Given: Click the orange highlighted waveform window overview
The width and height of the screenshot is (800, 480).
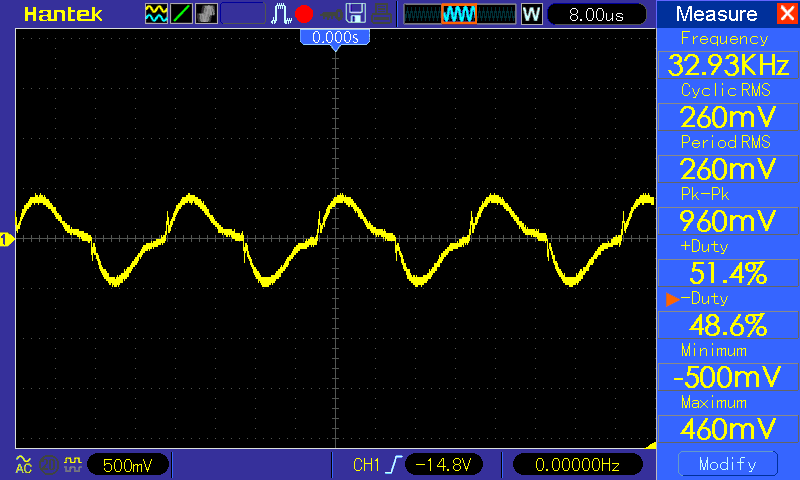Looking at the screenshot, I should [x=459, y=14].
